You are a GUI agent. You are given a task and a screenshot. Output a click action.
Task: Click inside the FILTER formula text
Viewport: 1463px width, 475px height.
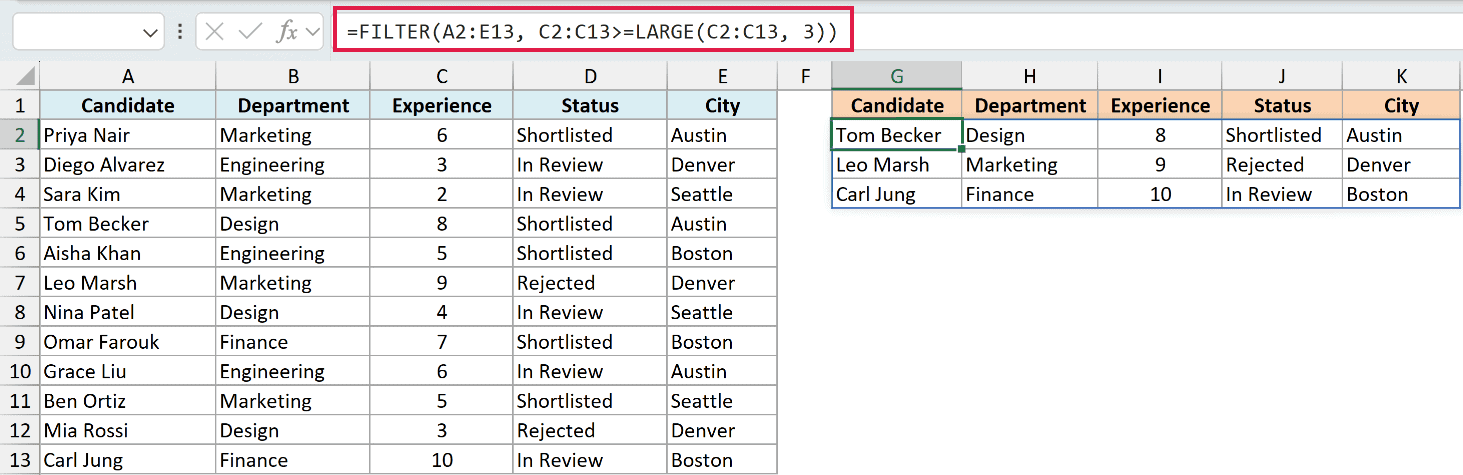coord(592,32)
